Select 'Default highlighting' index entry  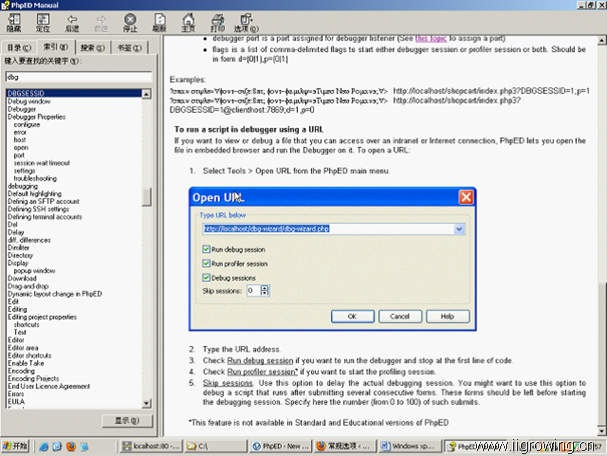click(35, 194)
